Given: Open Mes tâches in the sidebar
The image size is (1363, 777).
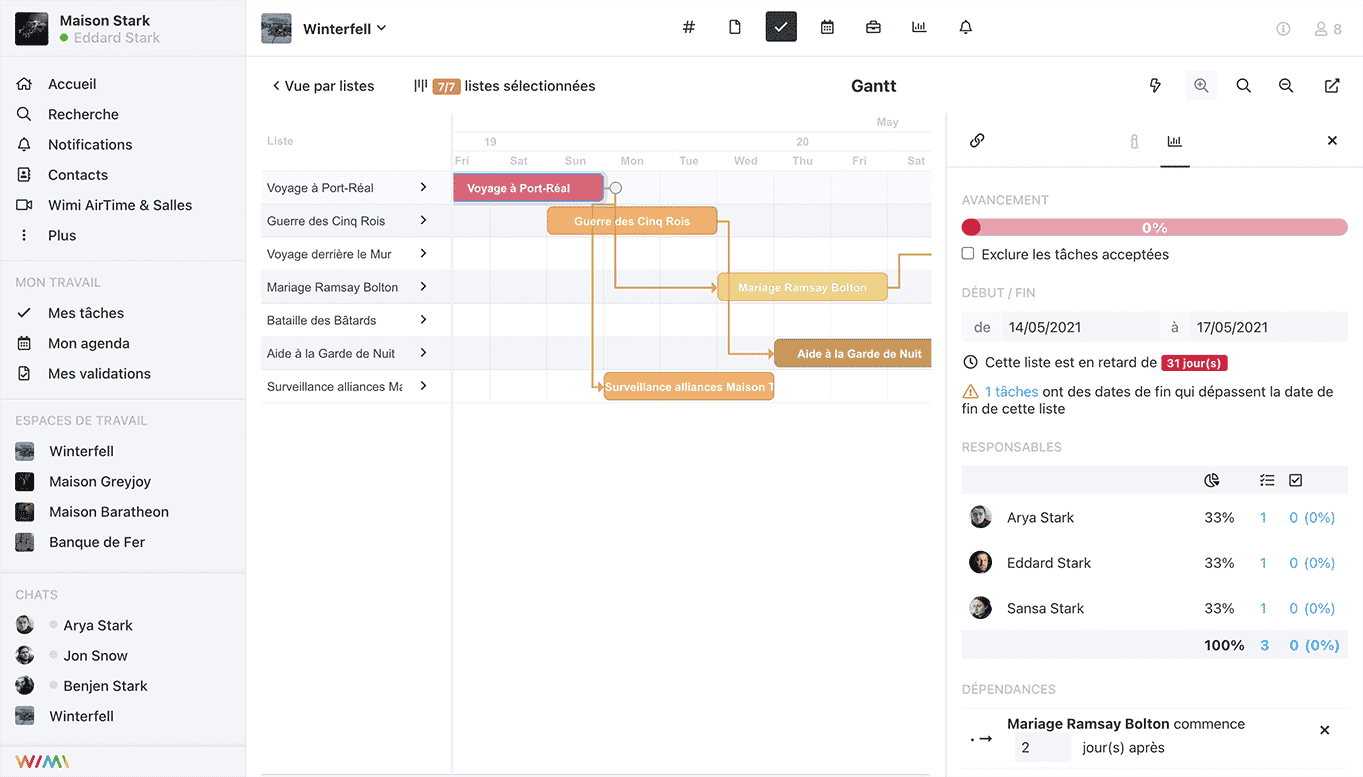Looking at the screenshot, I should (86, 313).
